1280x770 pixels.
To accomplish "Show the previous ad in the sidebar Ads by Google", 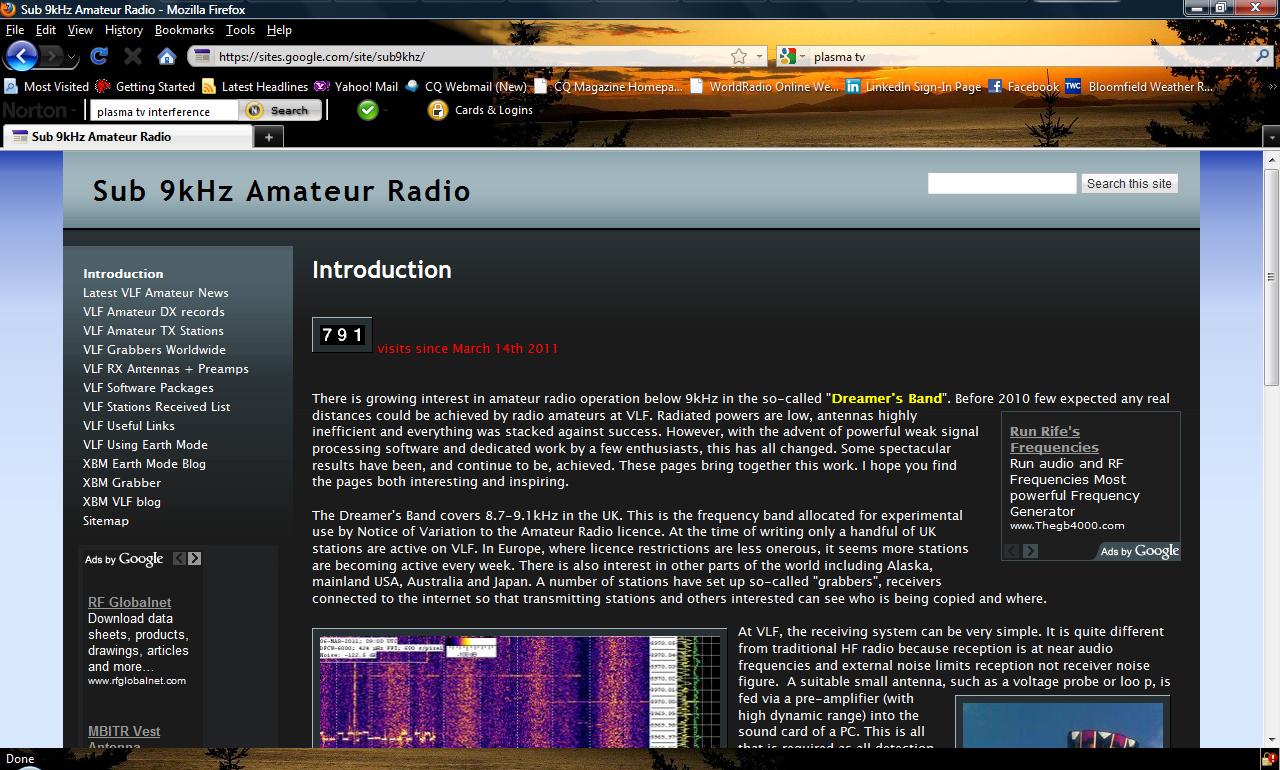I will (179, 559).
